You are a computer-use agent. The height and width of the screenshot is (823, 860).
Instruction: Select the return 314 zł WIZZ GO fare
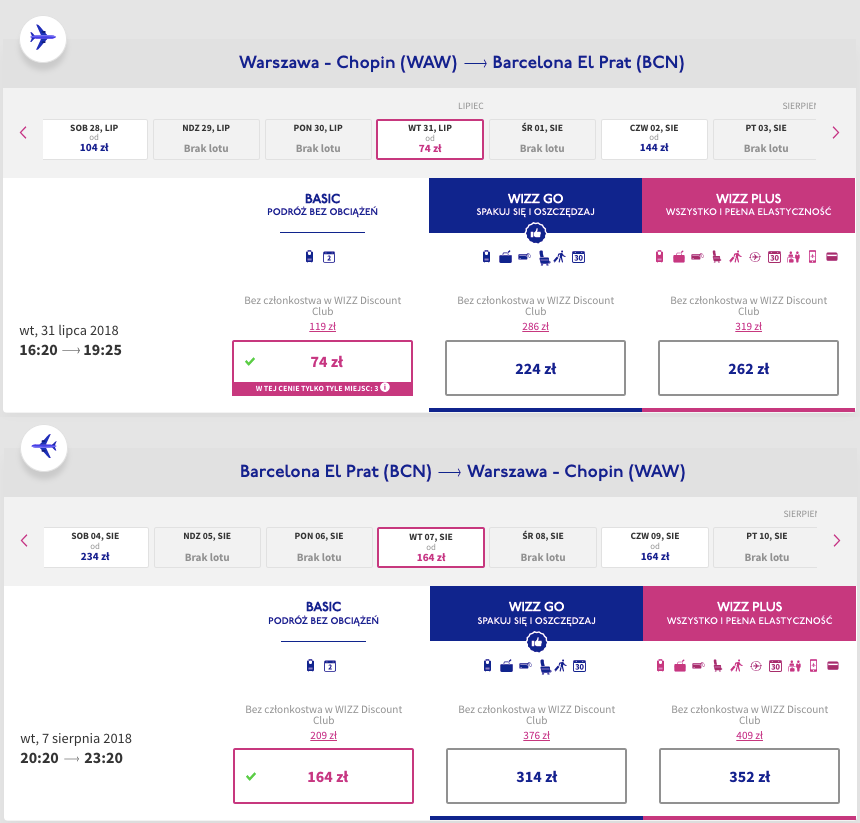click(x=536, y=776)
